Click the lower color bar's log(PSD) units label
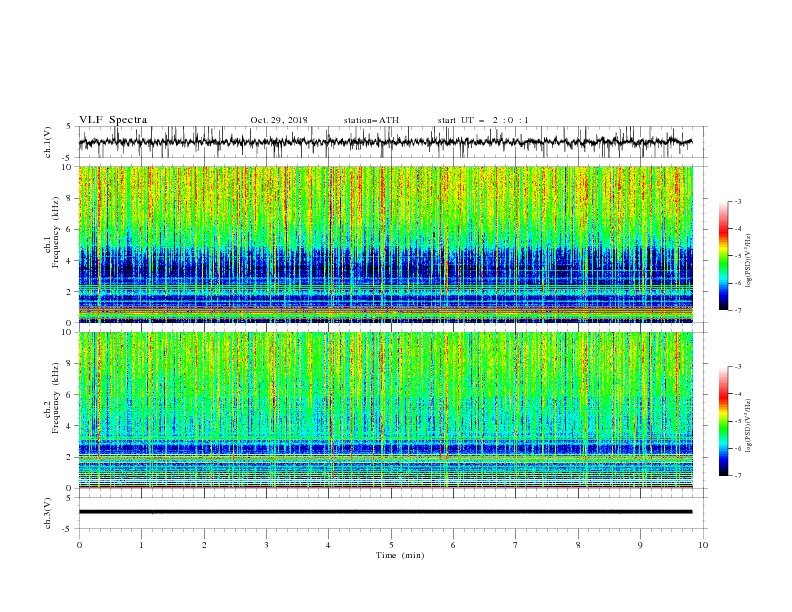The height and width of the screenshot is (612, 792). click(x=748, y=426)
